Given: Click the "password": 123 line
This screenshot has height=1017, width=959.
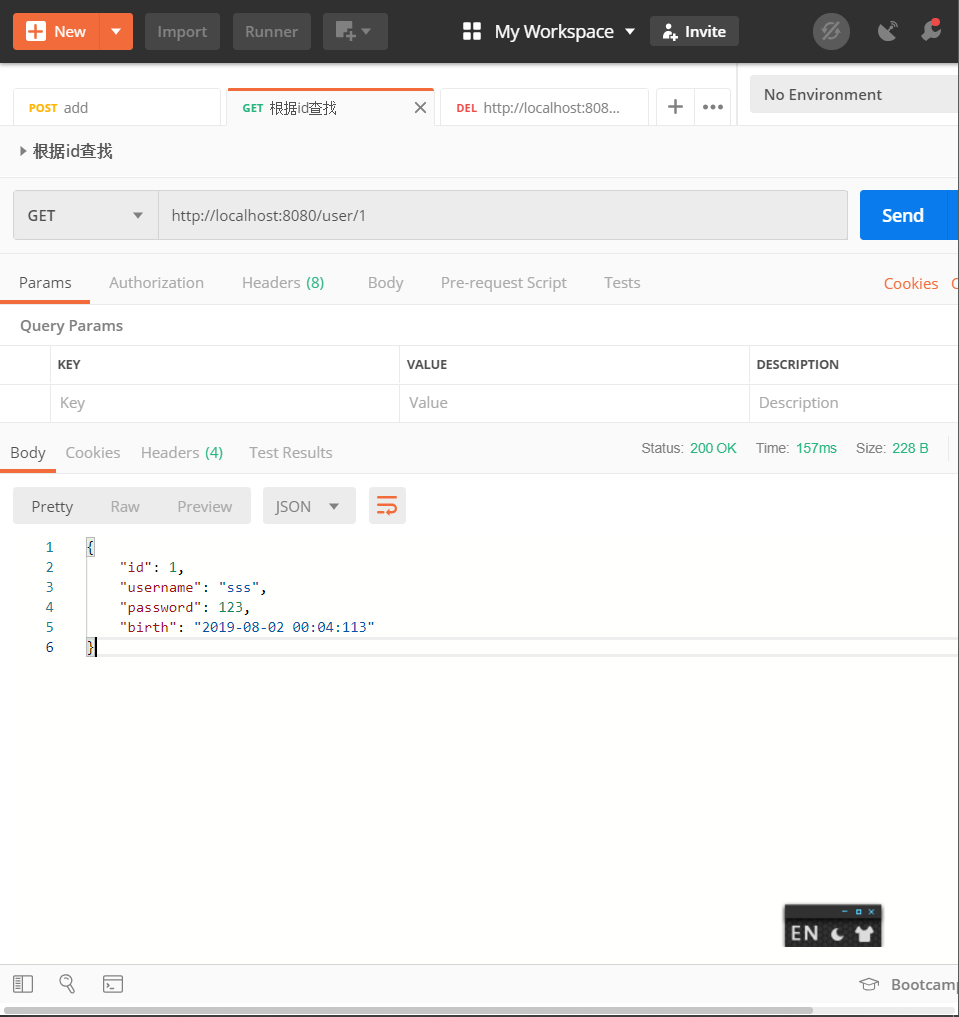Looking at the screenshot, I should tap(184, 608).
